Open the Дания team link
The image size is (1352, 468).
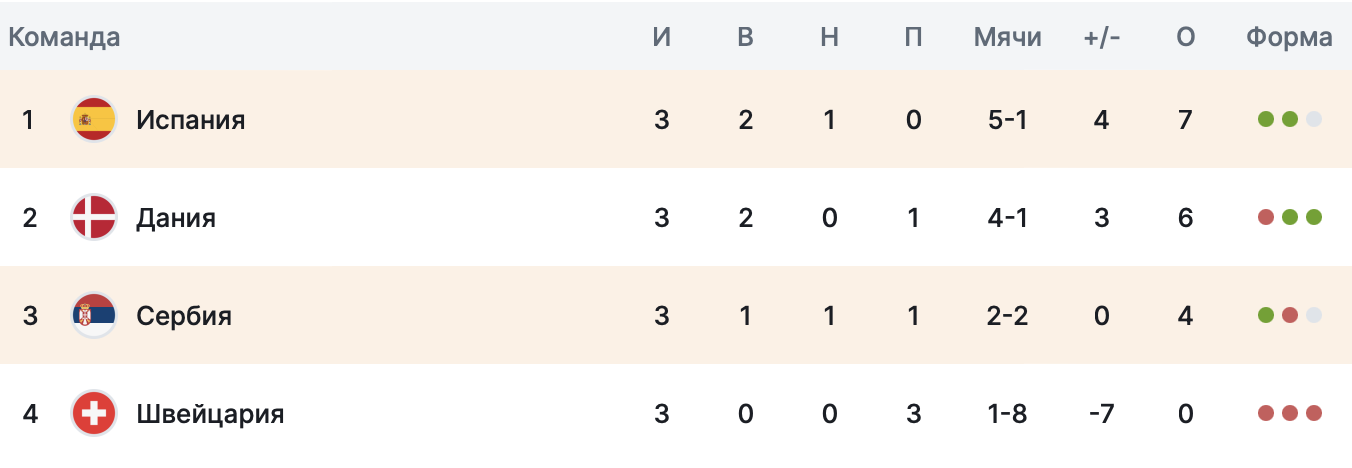coord(176,218)
